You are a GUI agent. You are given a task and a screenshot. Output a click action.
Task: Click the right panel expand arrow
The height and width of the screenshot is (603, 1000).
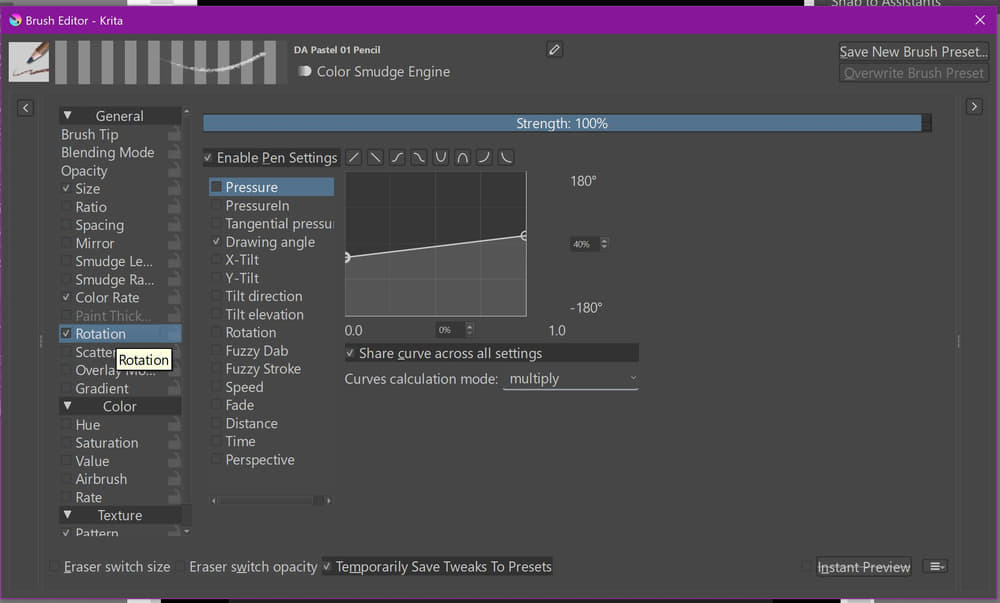coord(974,107)
